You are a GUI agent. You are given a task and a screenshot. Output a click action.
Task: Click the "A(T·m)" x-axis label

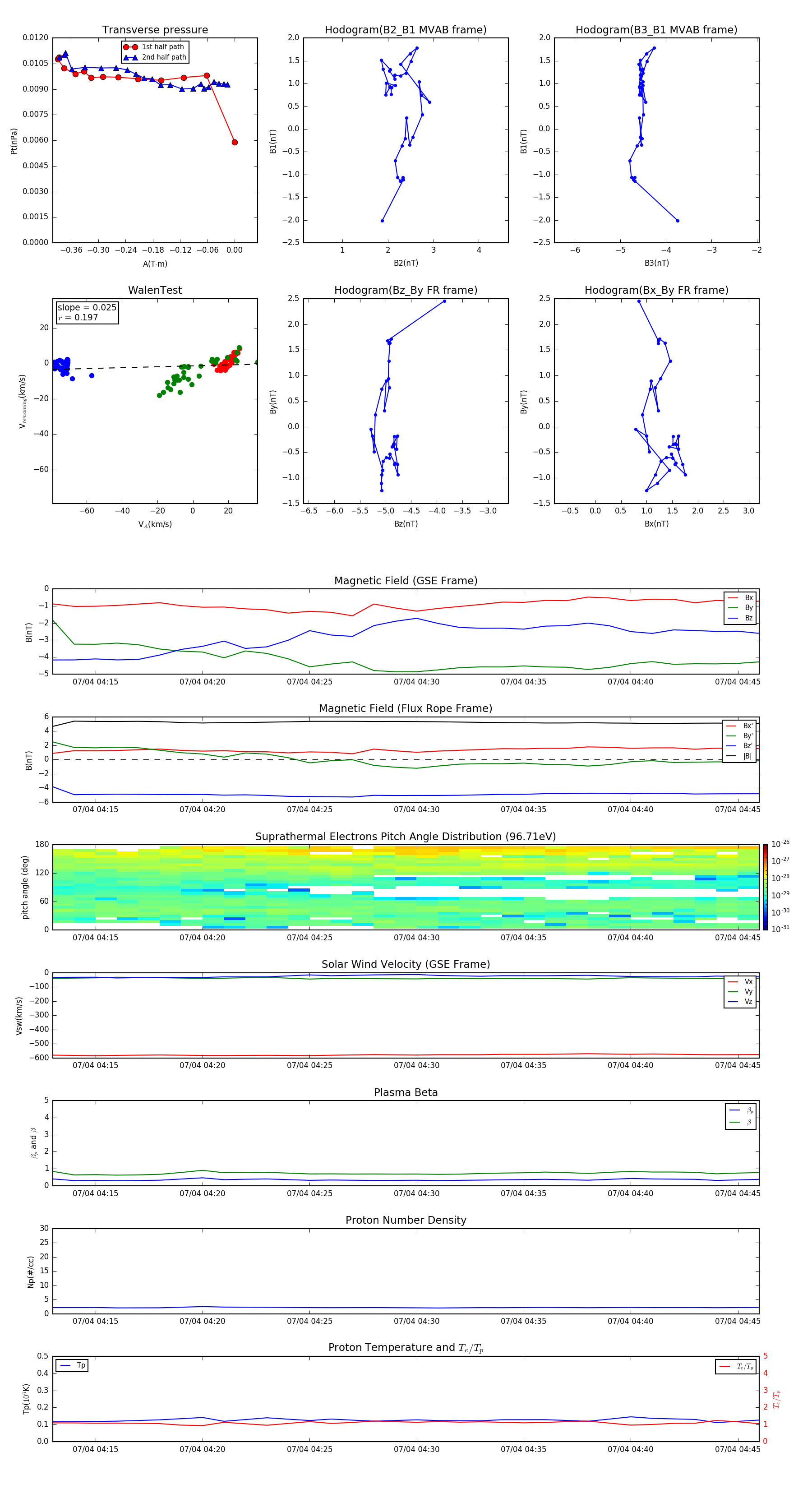point(155,264)
